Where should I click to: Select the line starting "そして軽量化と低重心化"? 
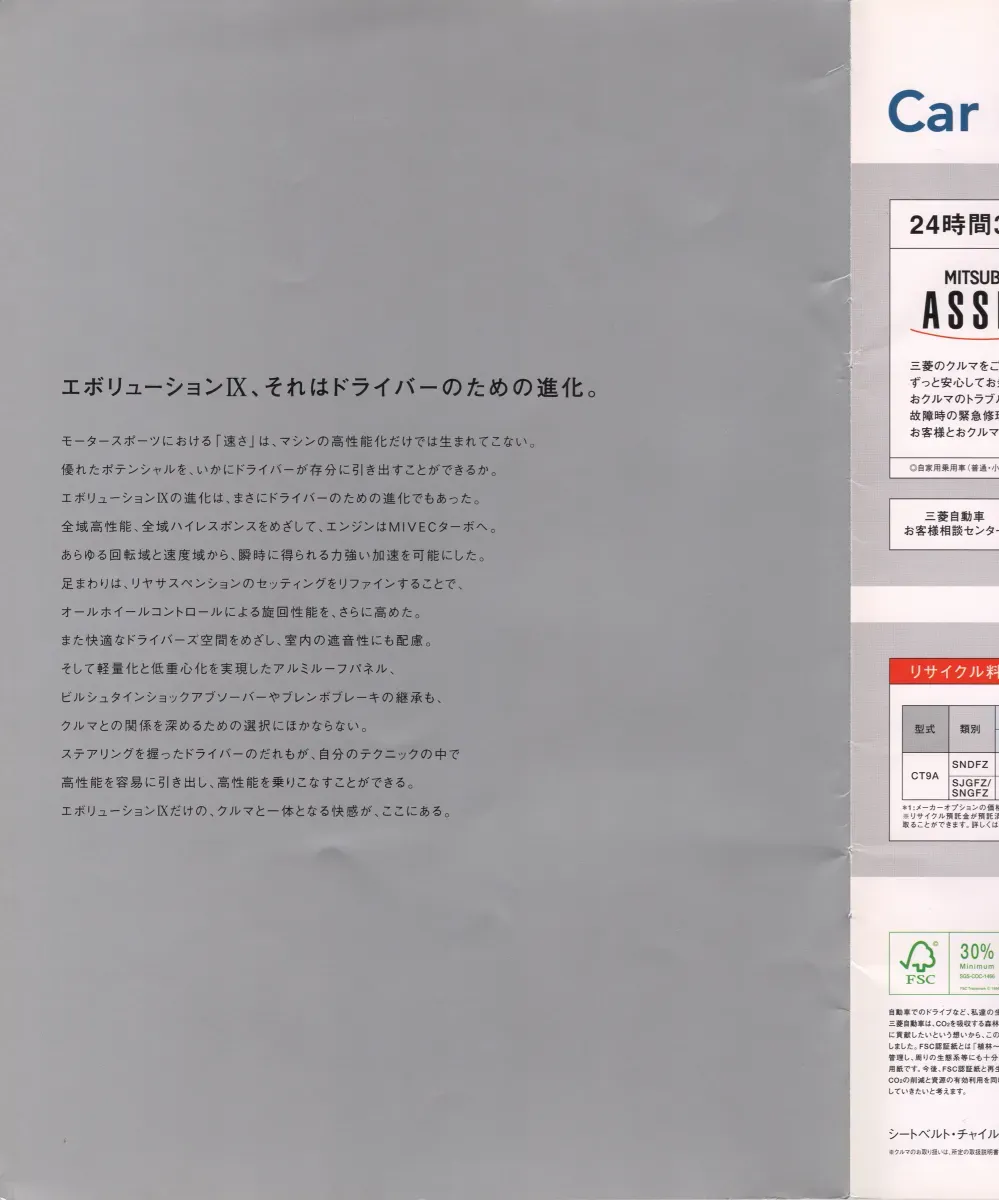pyautogui.click(x=230, y=668)
